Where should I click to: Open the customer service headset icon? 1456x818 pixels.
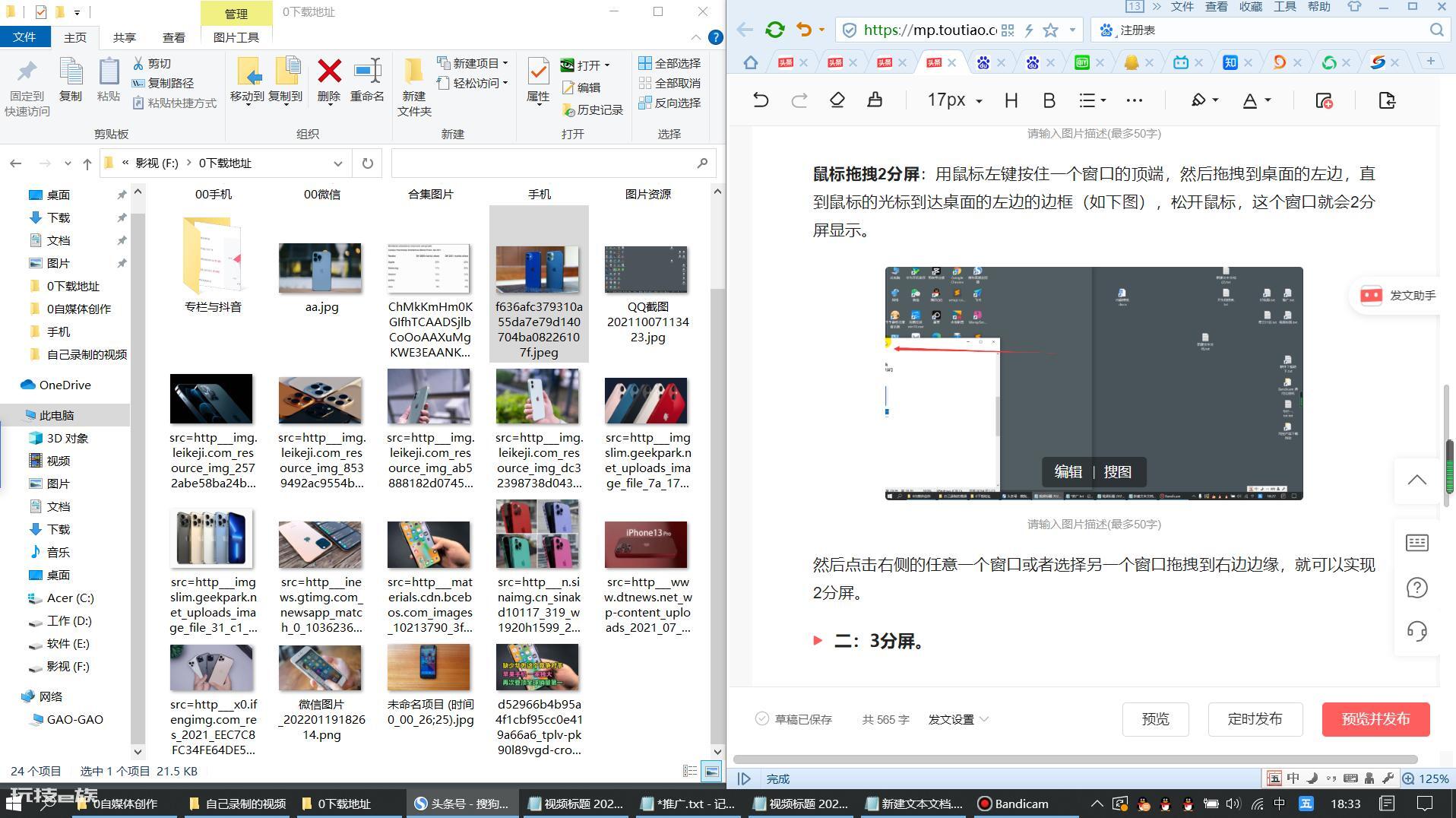pyautogui.click(x=1416, y=631)
